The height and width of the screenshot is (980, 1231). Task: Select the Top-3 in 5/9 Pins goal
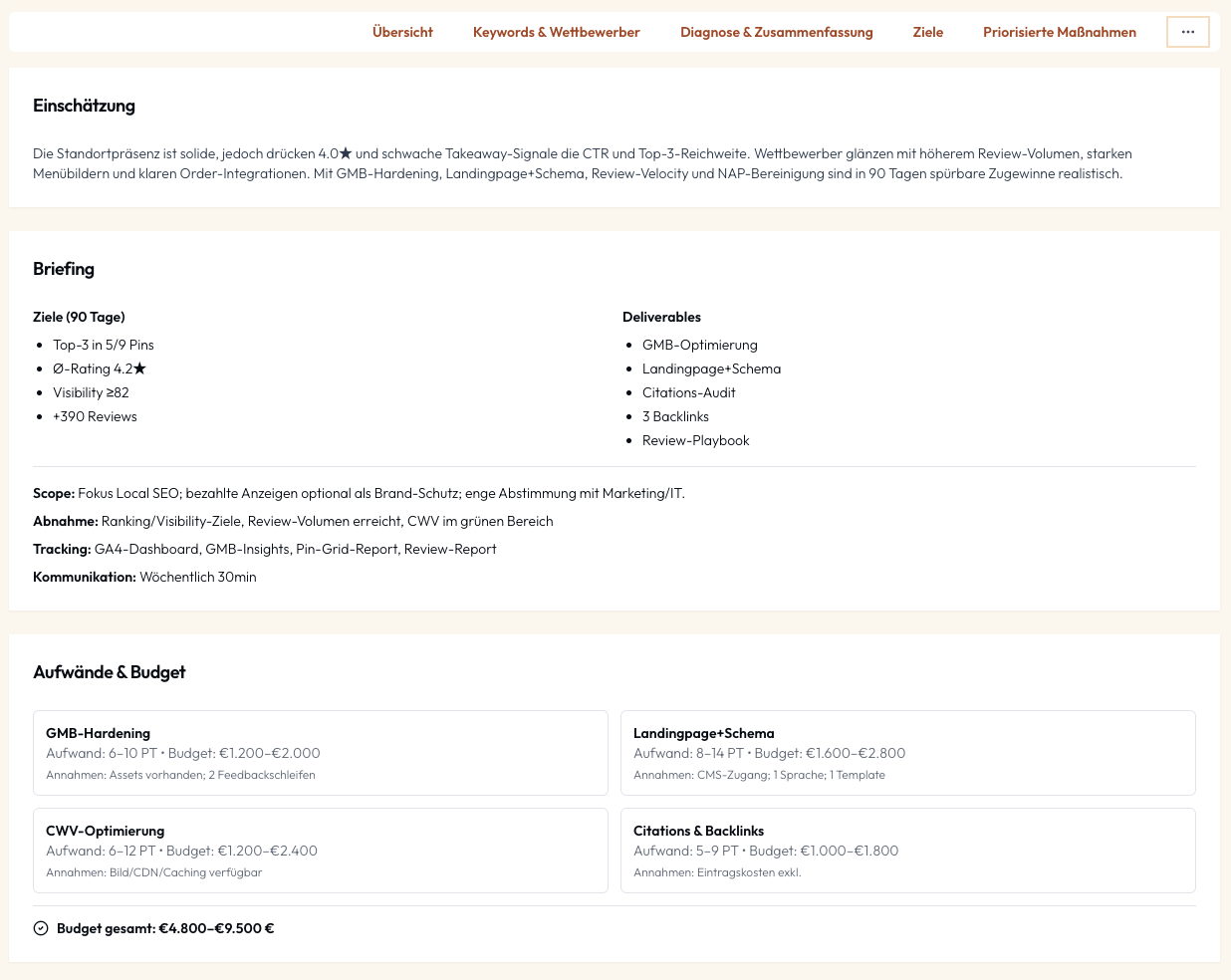[104, 345]
